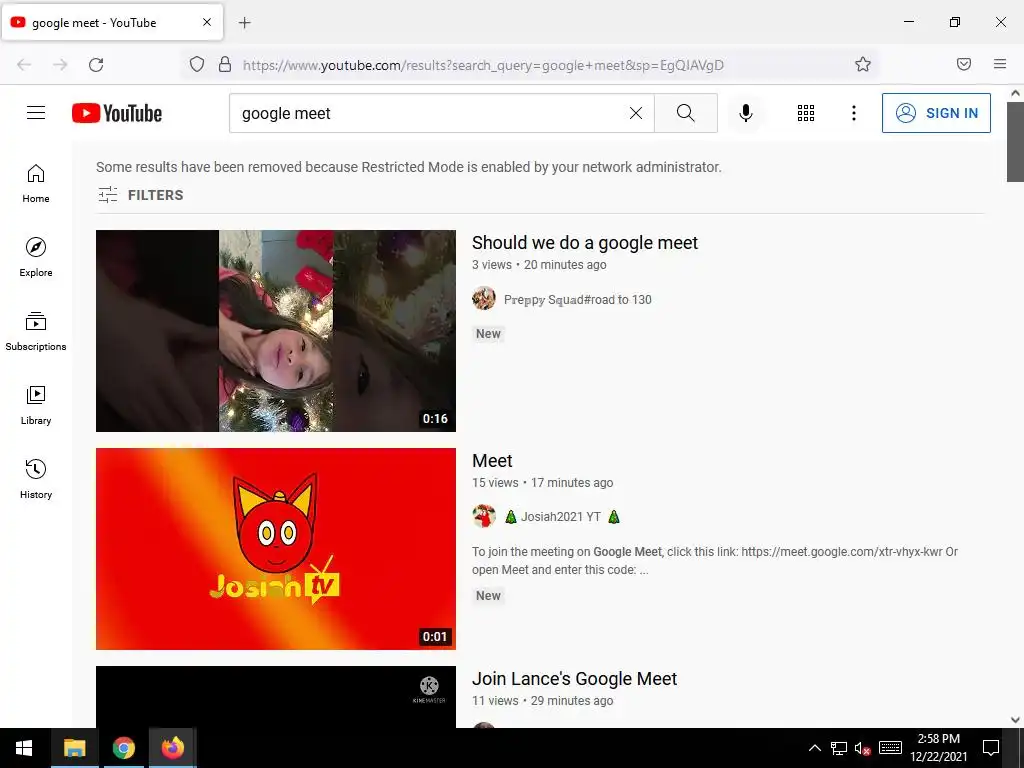Open the shield tracking protection panel

click(197, 64)
